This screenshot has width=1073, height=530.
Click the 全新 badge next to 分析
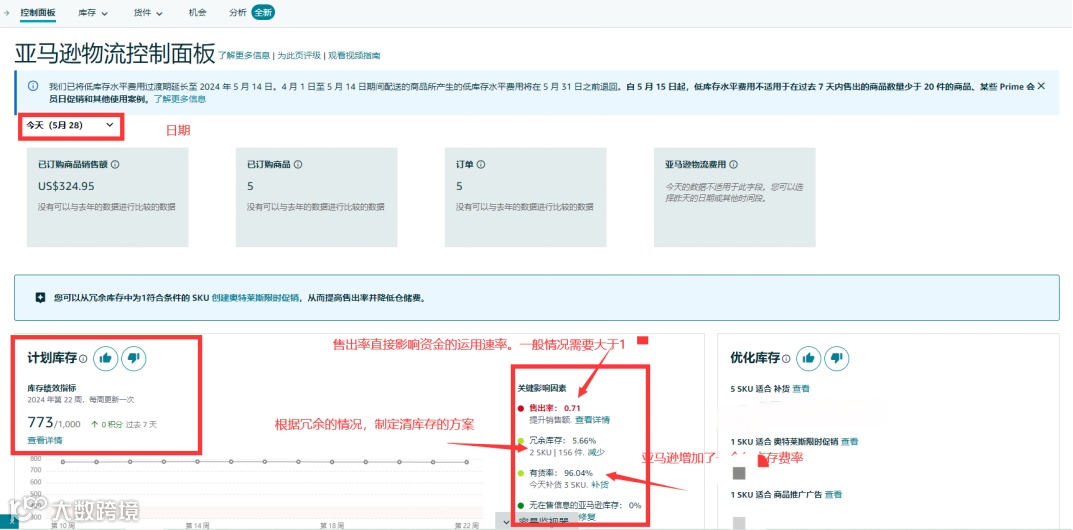(263, 12)
